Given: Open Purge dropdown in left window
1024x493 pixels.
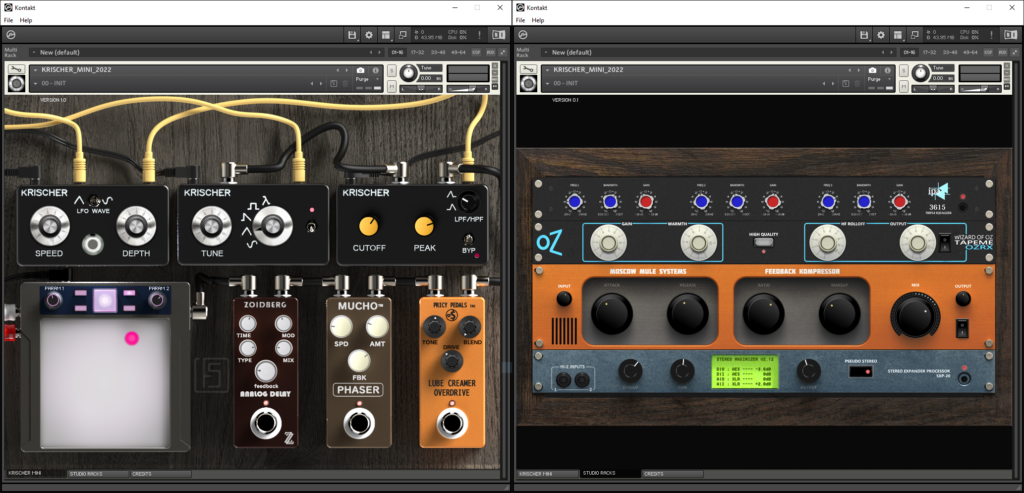Looking at the screenshot, I should click(366, 79).
